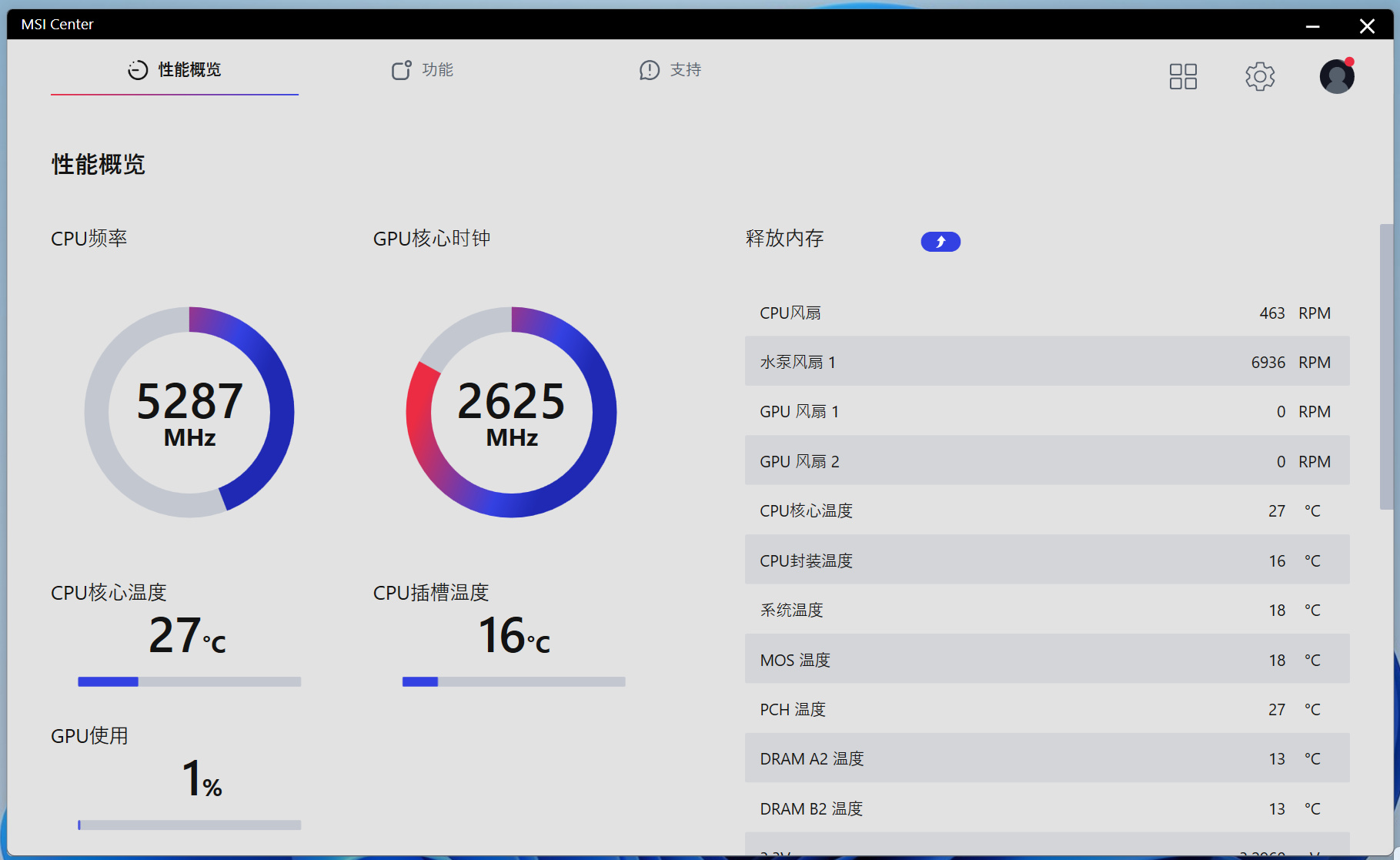Click the CPU频率 5287 MHz gauge

[x=189, y=412]
